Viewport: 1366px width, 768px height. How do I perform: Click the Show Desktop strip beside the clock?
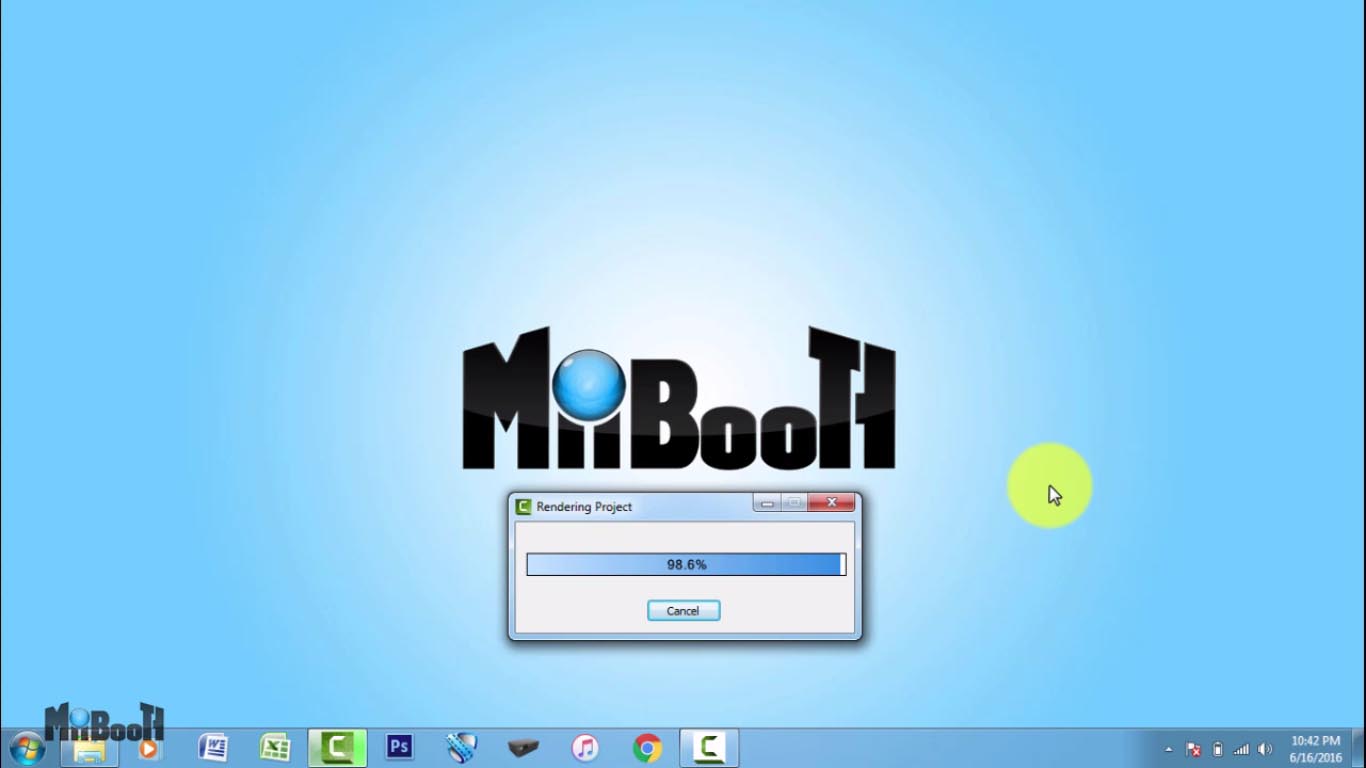1359,748
